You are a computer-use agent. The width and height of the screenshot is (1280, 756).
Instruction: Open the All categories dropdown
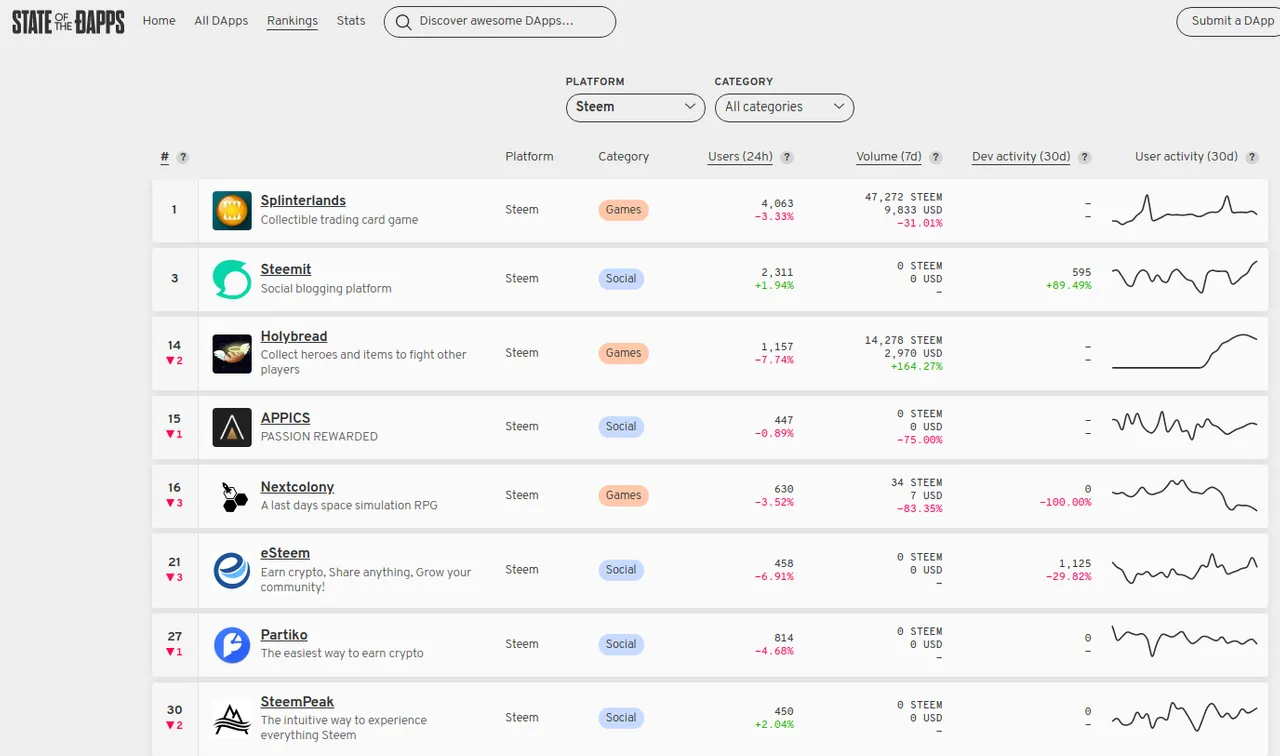(x=784, y=107)
